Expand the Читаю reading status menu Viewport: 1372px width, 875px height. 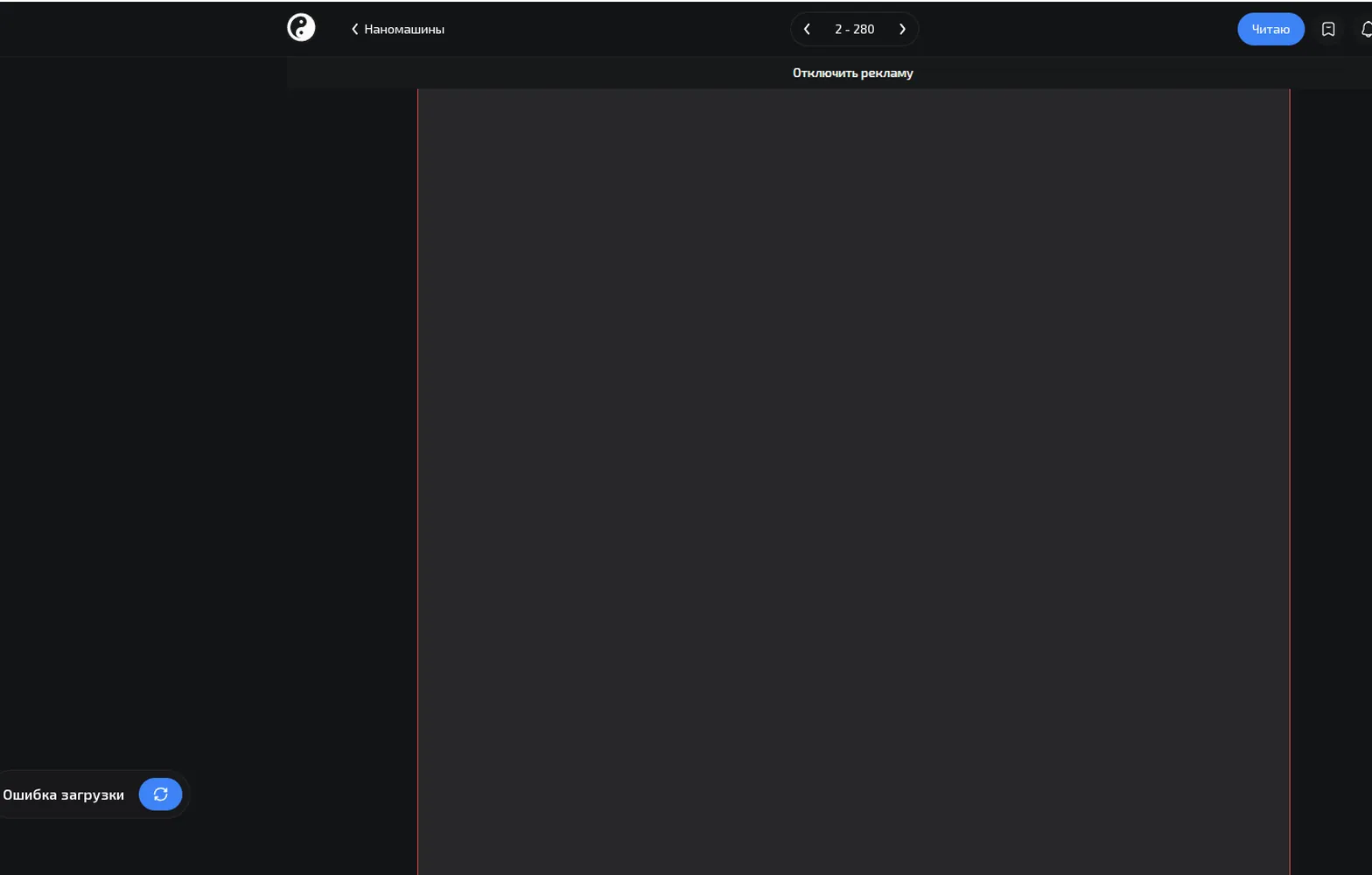1270,29
